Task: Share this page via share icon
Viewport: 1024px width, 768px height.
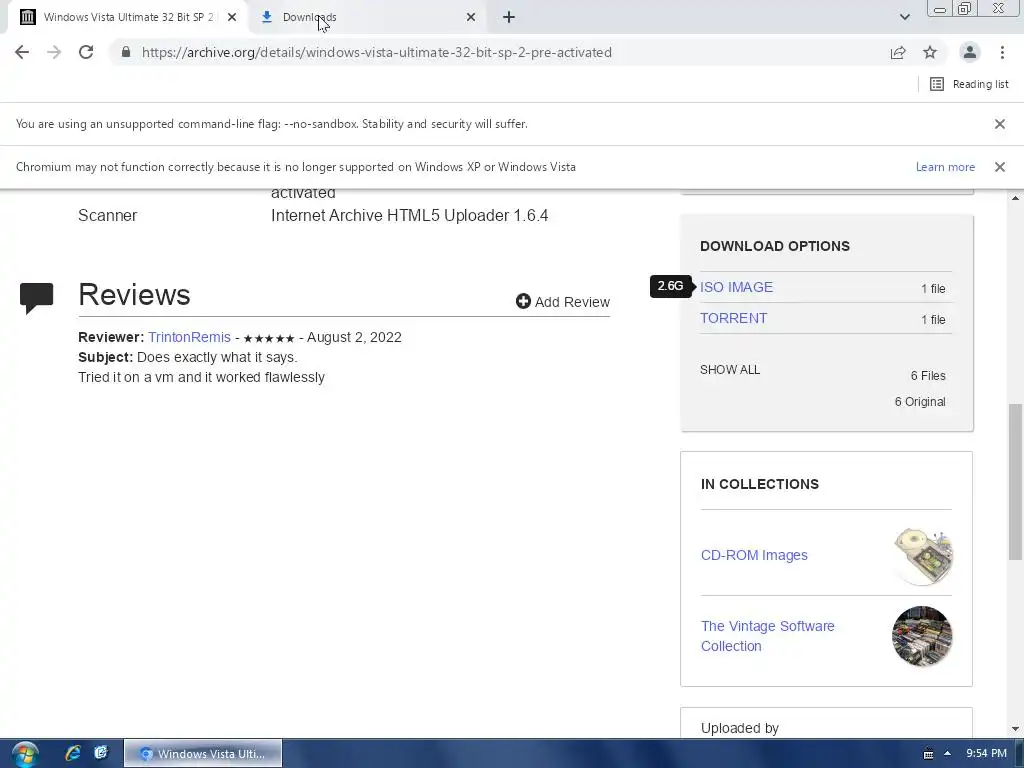Action: click(898, 52)
